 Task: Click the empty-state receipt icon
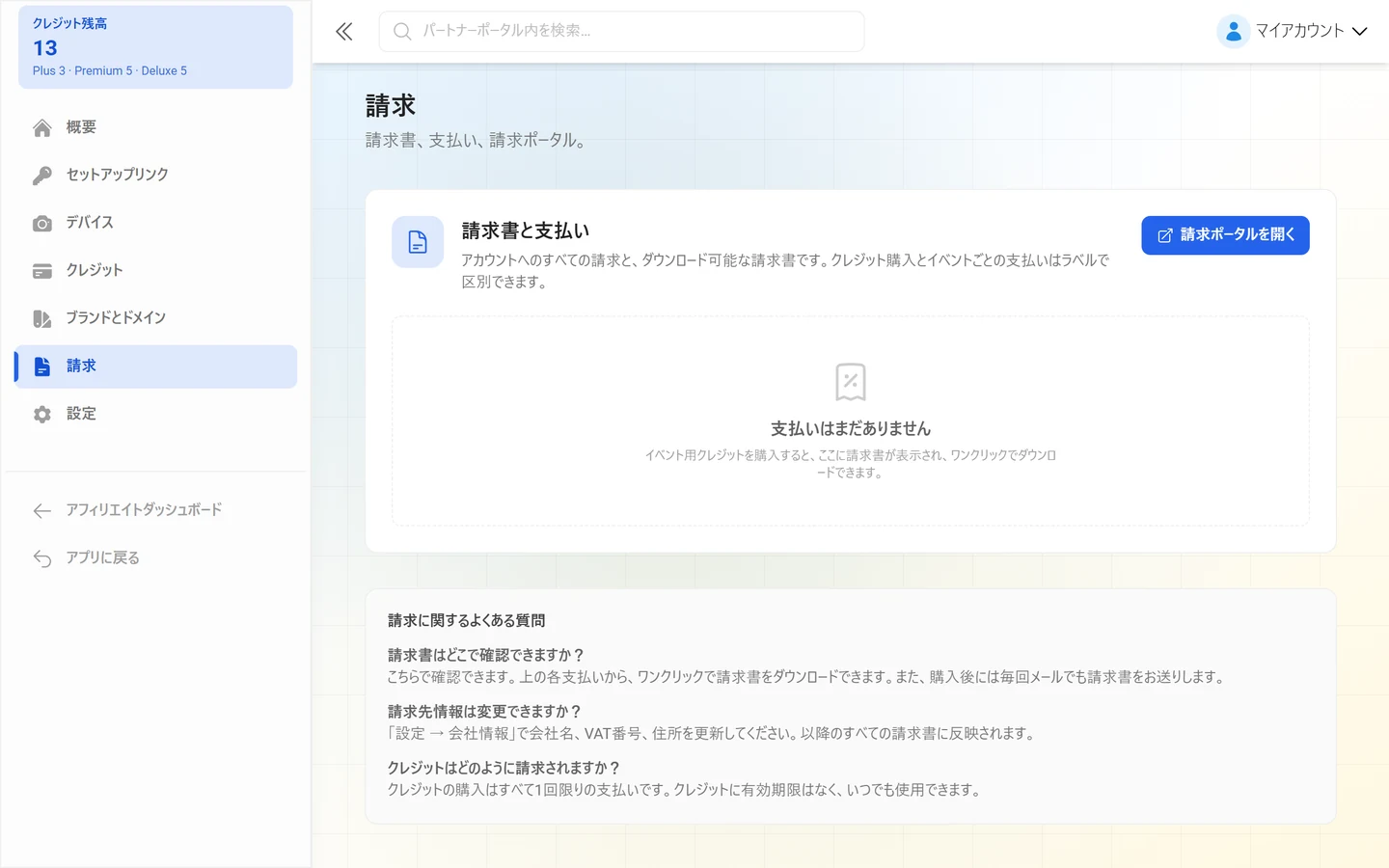click(851, 382)
